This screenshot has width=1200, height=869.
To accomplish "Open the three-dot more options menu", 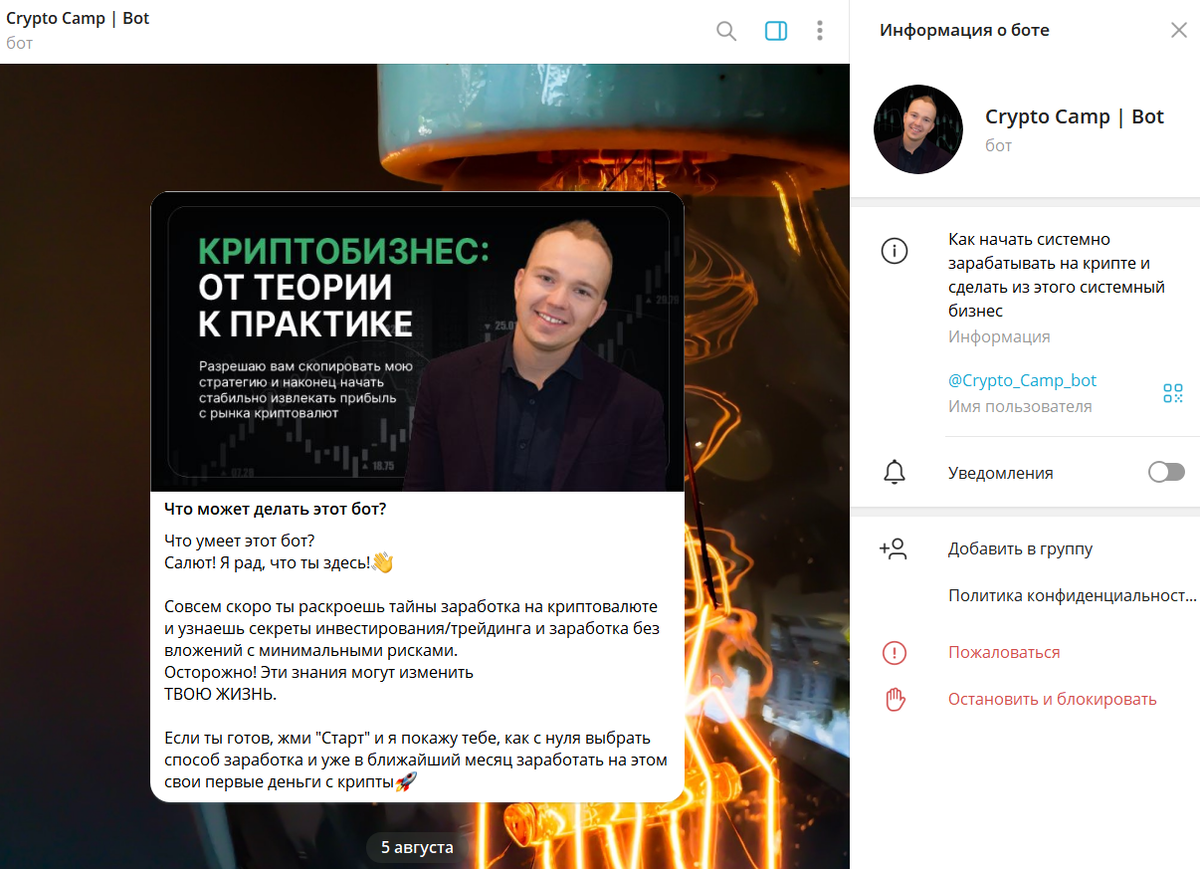I will 820,31.
